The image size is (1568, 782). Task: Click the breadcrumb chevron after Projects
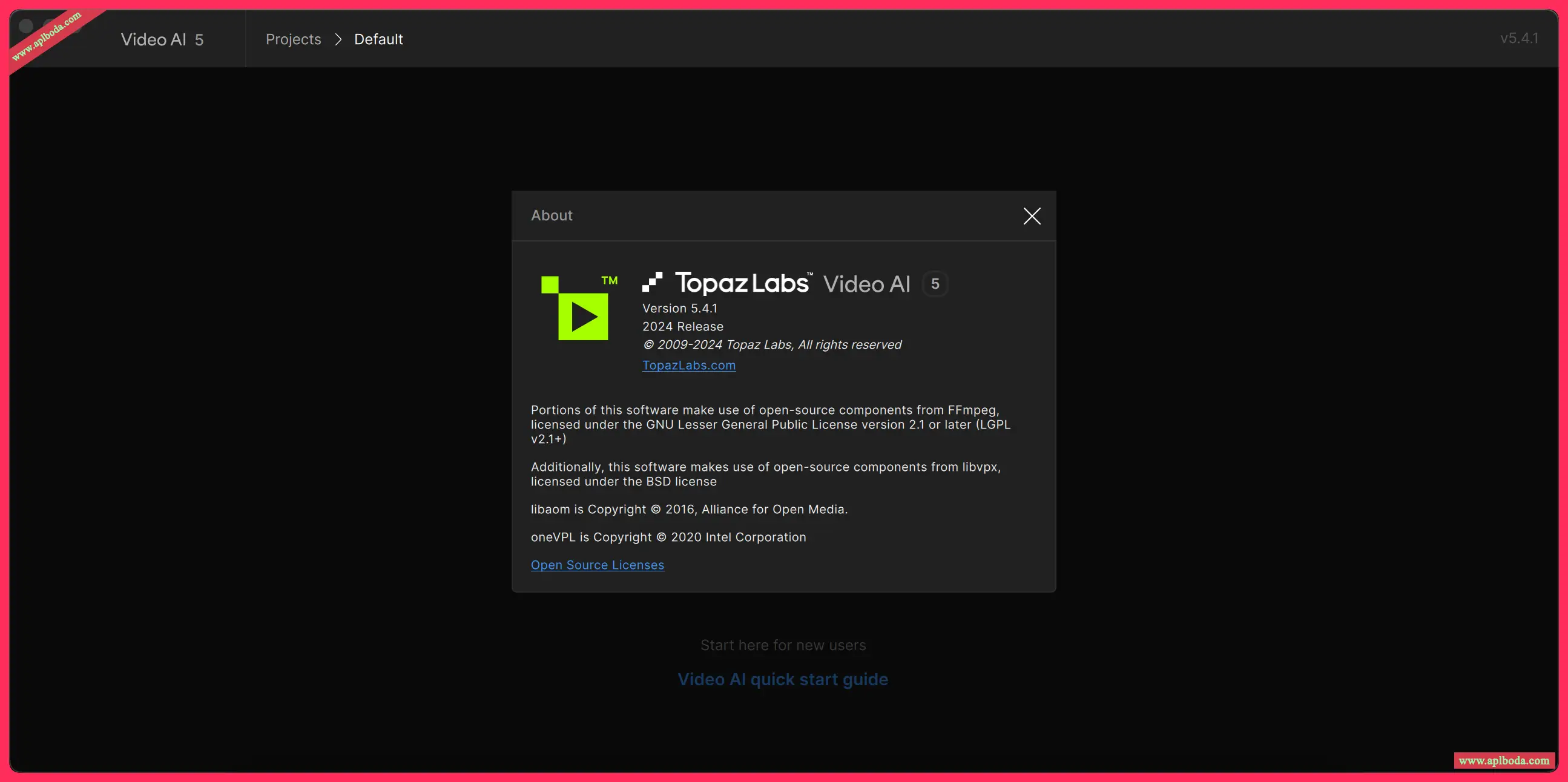click(338, 39)
